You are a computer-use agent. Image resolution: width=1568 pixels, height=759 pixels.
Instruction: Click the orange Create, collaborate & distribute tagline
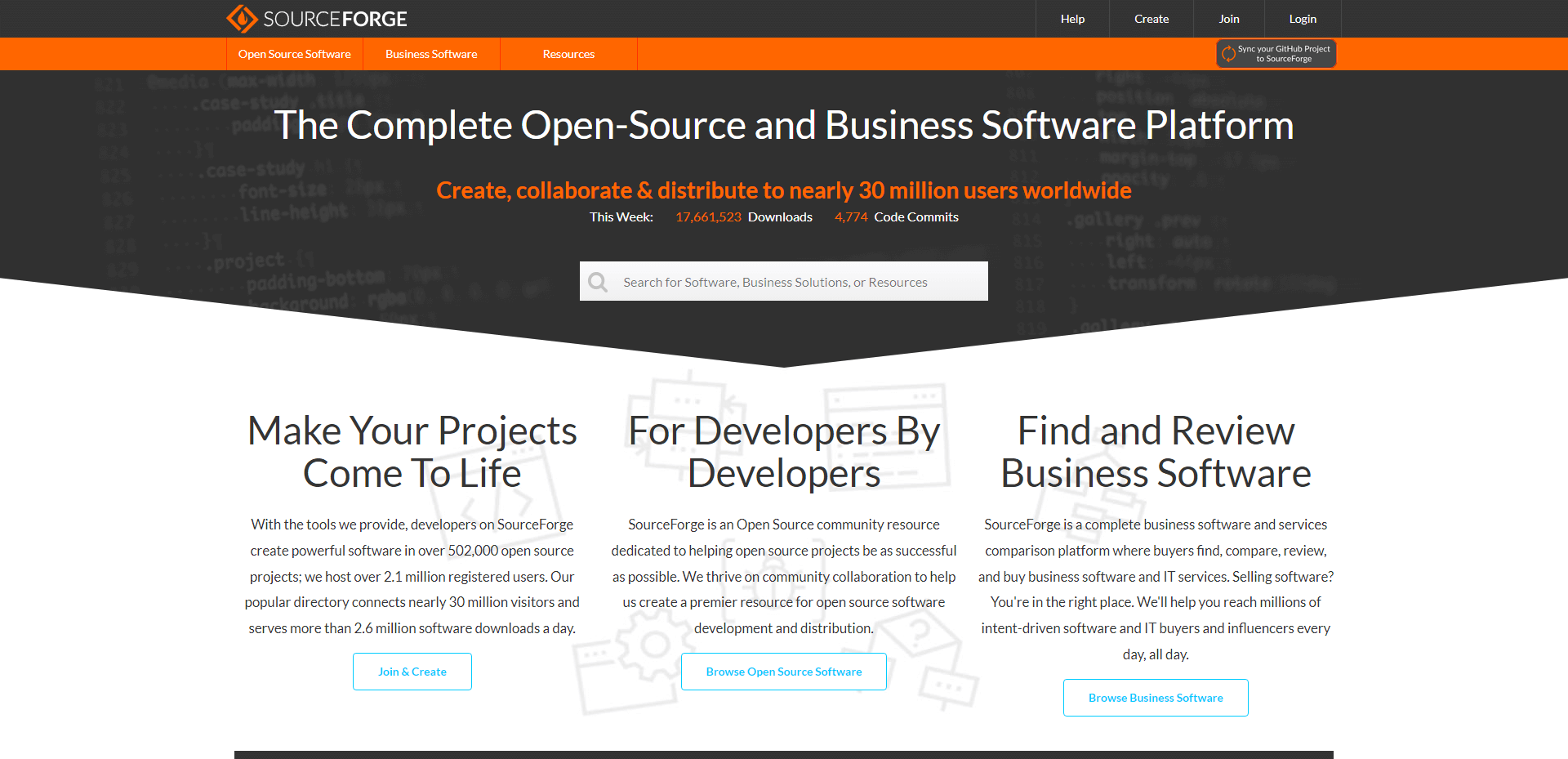(784, 190)
